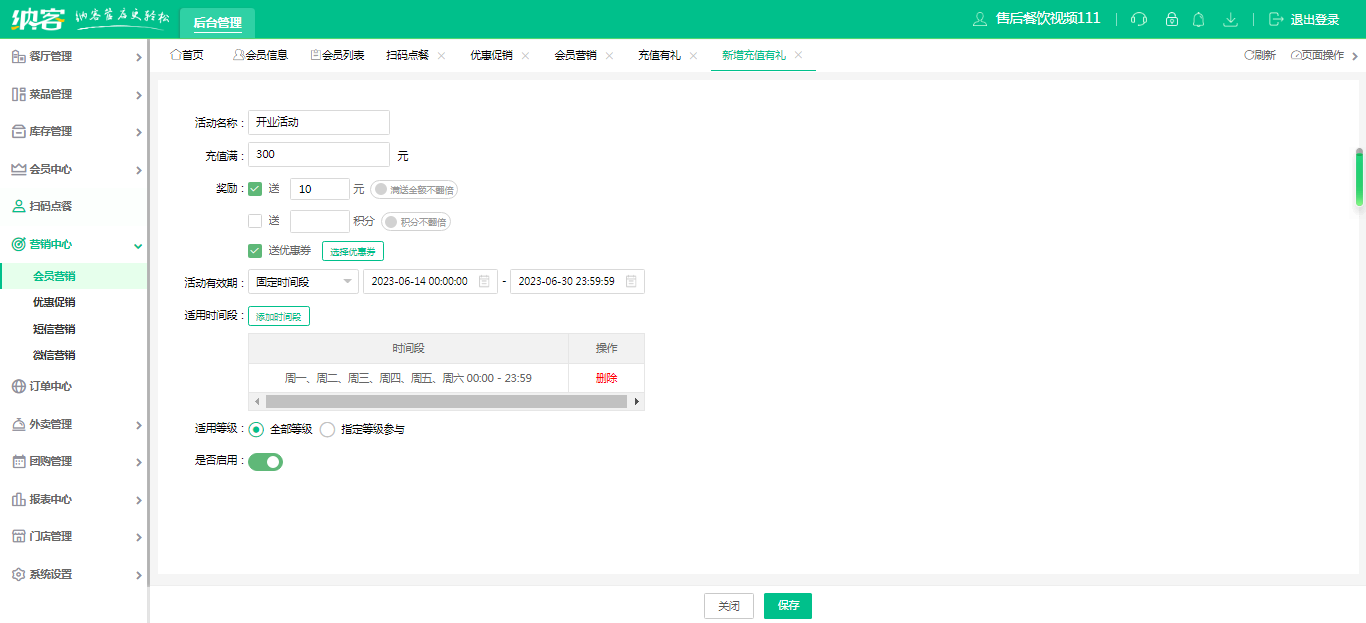The height and width of the screenshot is (623, 1366).
Task: Click the 退出登录 logout icon
Action: [1275, 19]
